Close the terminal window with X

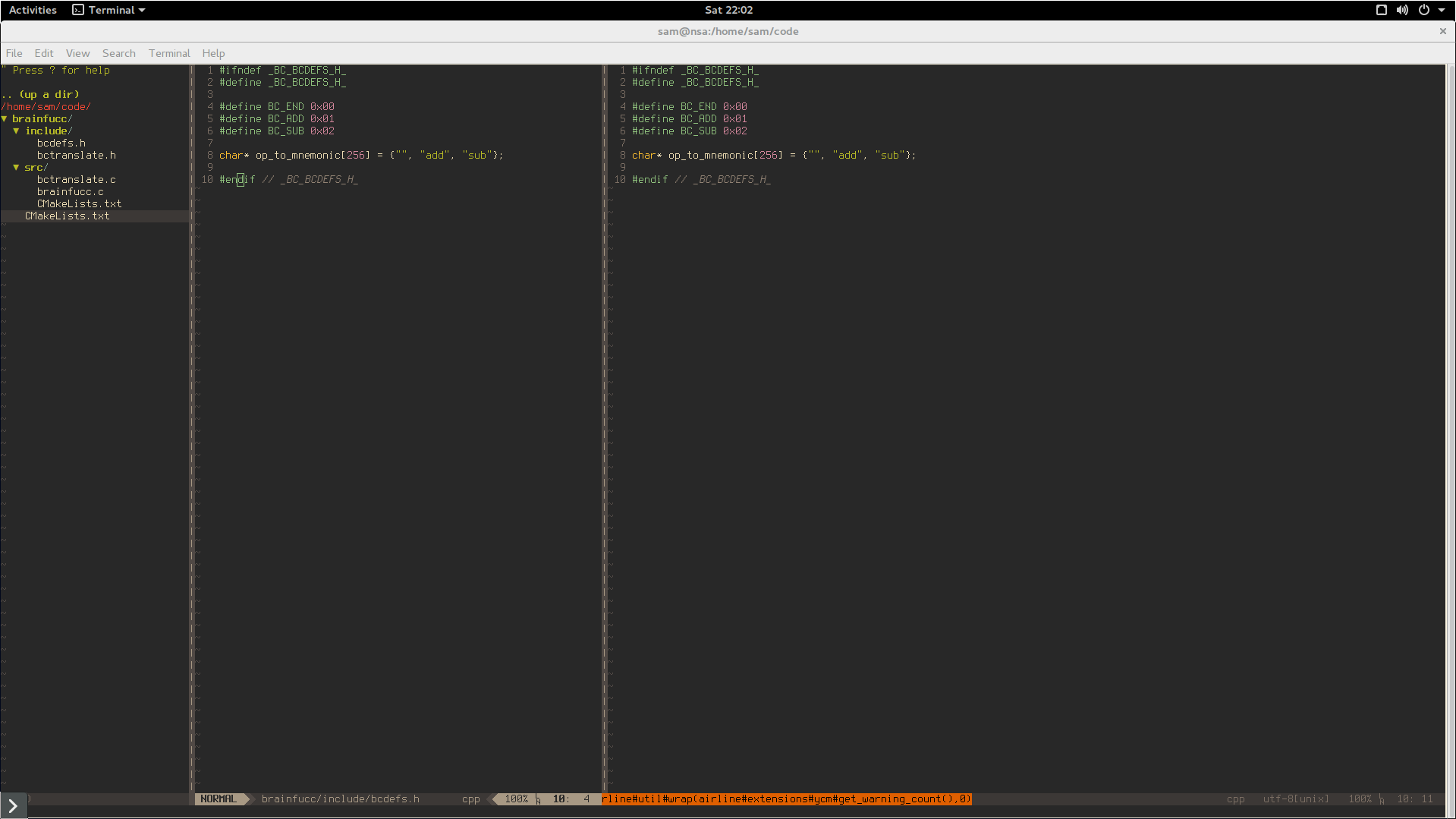(1442, 31)
